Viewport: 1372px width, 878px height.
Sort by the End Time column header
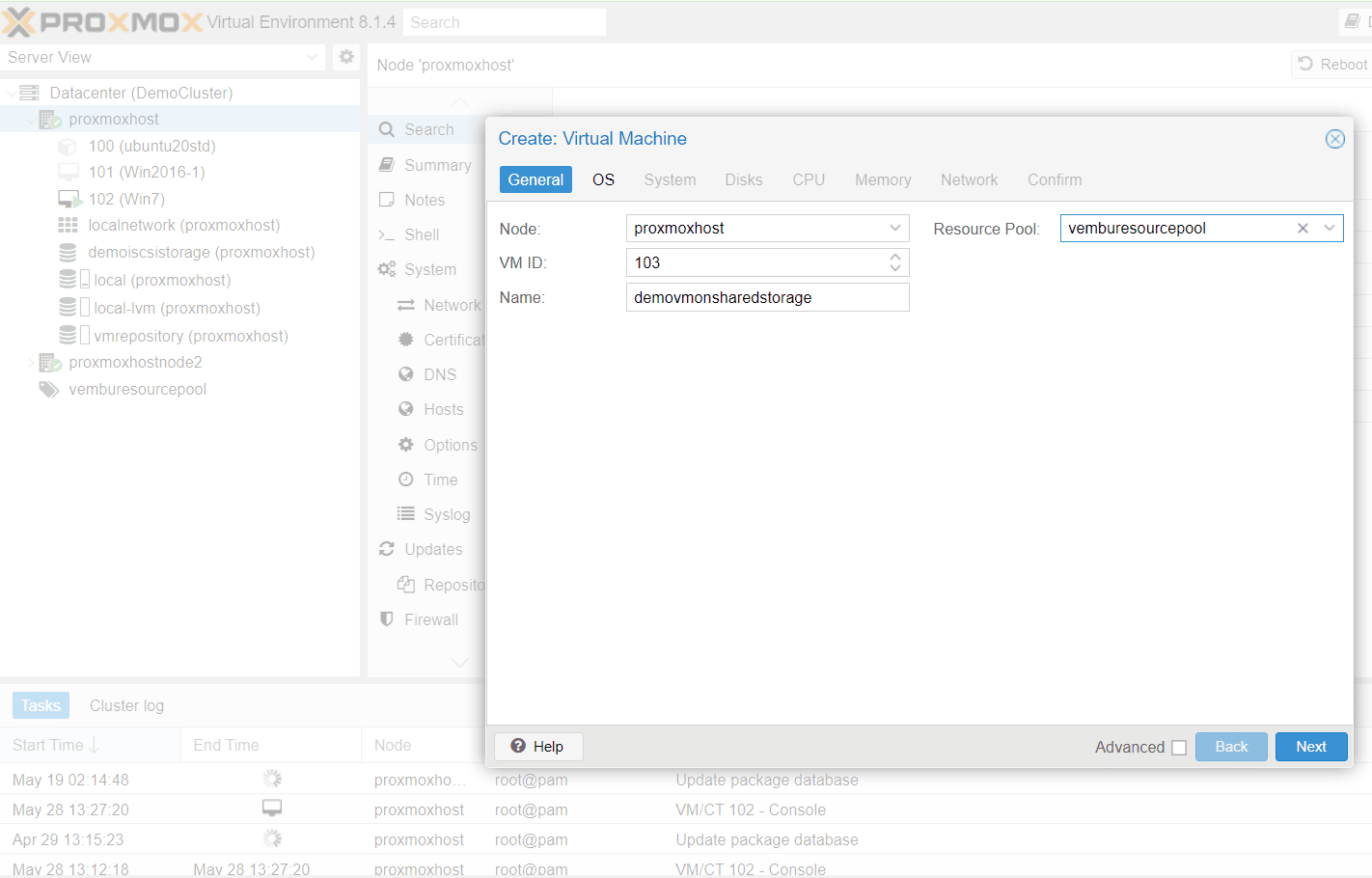[x=271, y=745]
